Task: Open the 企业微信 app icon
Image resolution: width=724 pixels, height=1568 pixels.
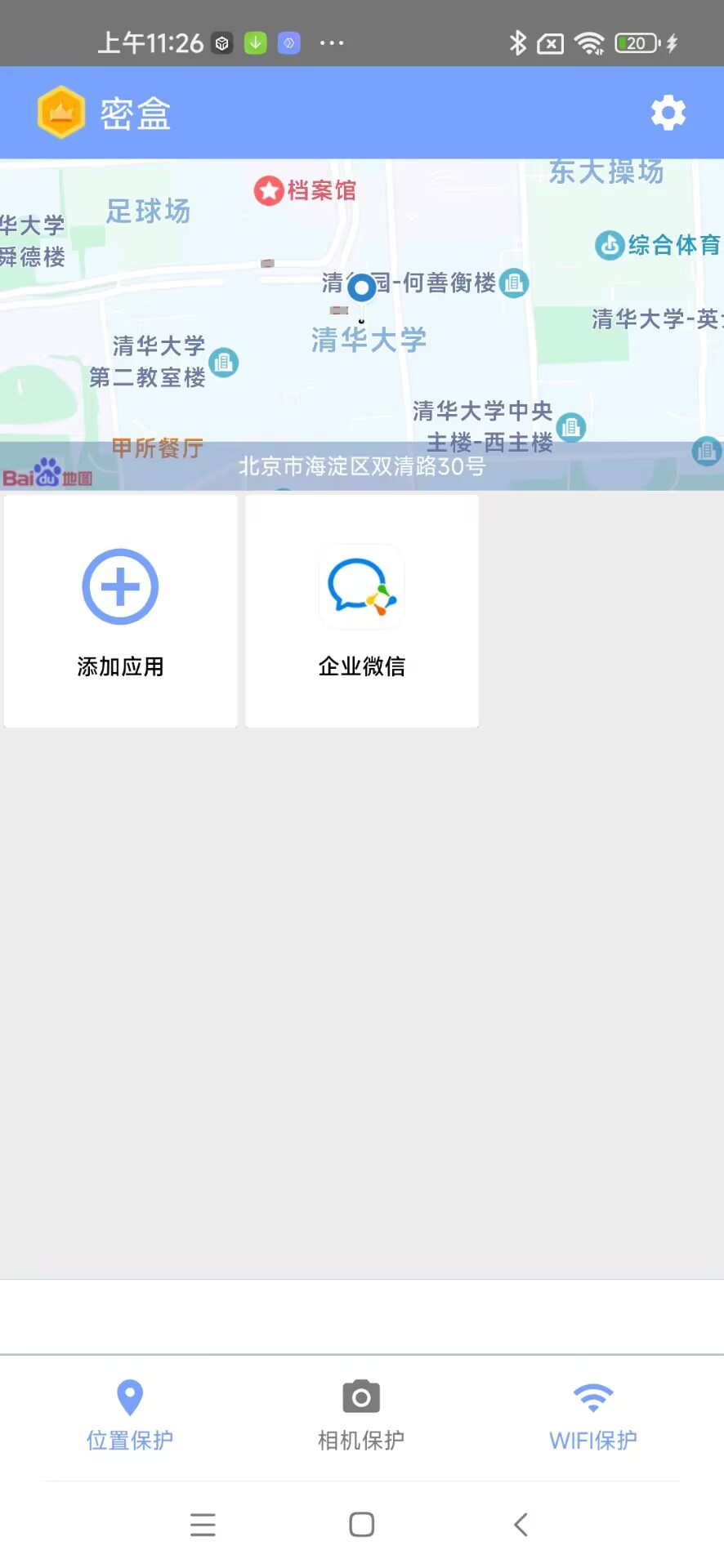Action: pos(361,587)
